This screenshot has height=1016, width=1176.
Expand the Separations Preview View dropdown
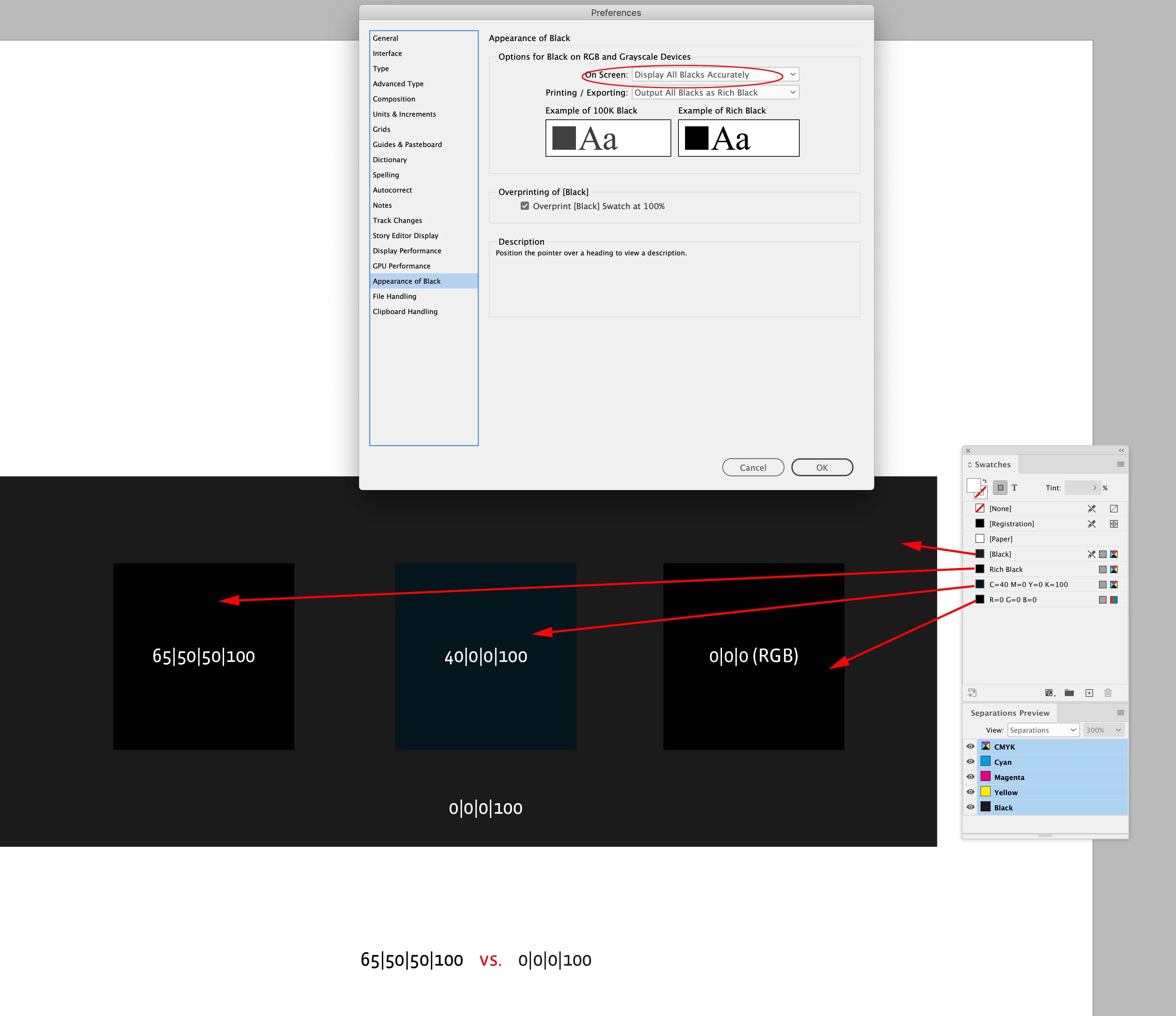pyautogui.click(x=1043, y=730)
